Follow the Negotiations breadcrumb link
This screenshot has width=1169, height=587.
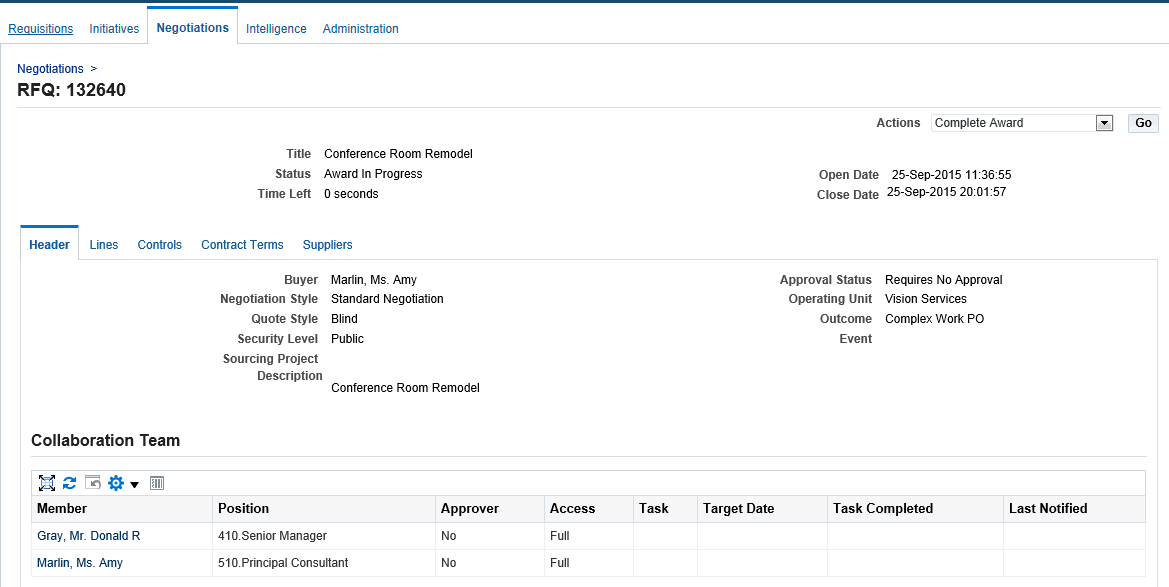[x=50, y=69]
